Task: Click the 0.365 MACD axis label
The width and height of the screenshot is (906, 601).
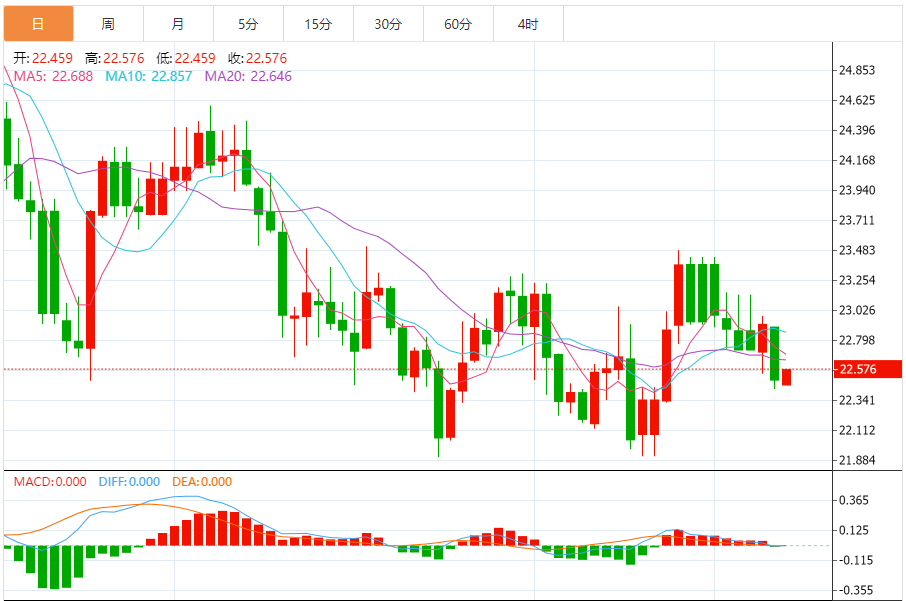Action: [x=853, y=500]
